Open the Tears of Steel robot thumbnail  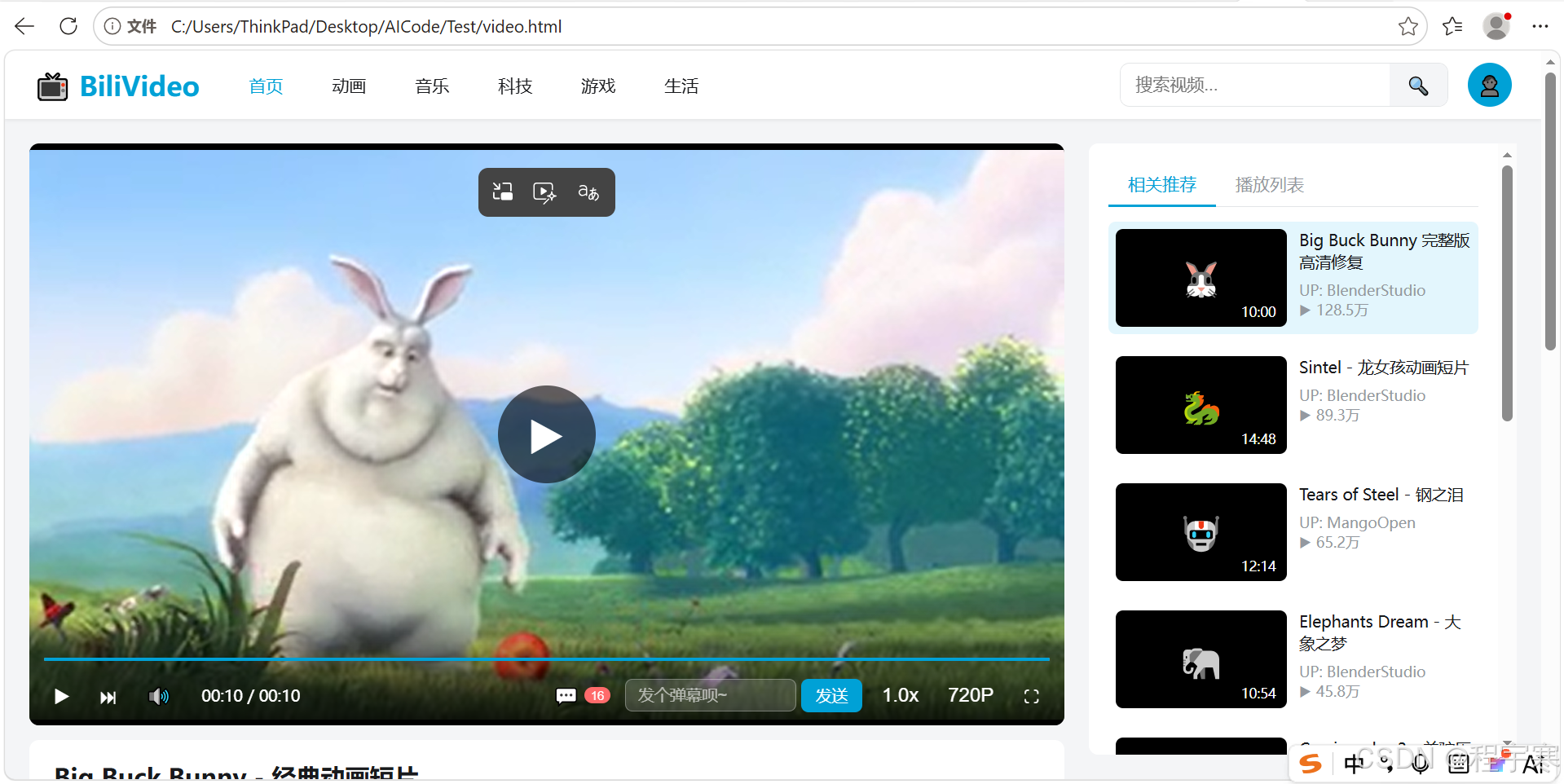coord(1201,532)
